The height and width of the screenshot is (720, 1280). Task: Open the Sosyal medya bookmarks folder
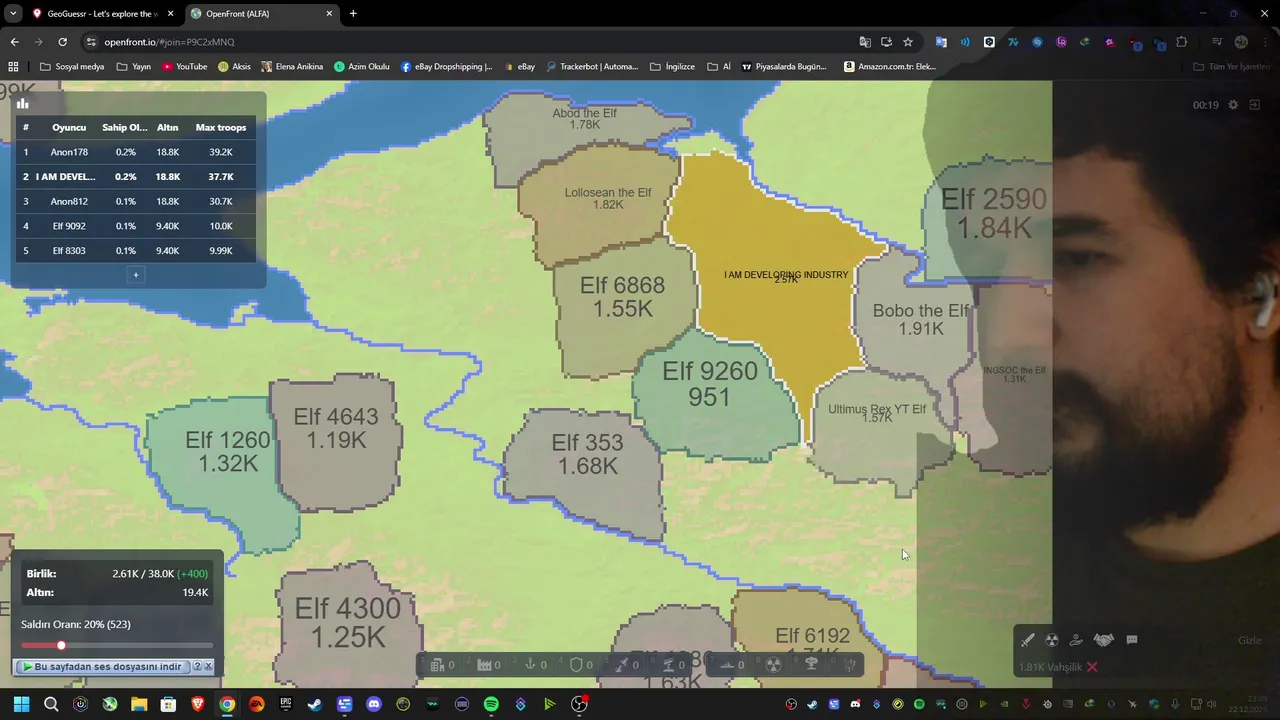point(72,67)
